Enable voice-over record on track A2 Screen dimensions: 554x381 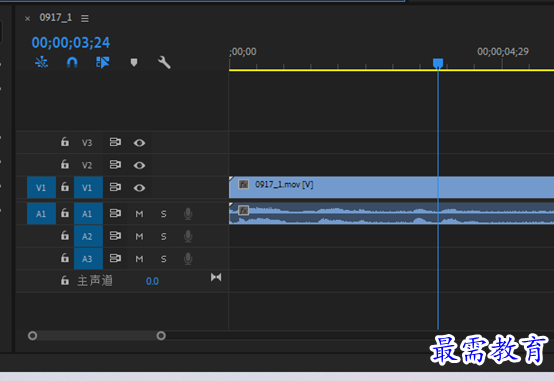(188, 236)
